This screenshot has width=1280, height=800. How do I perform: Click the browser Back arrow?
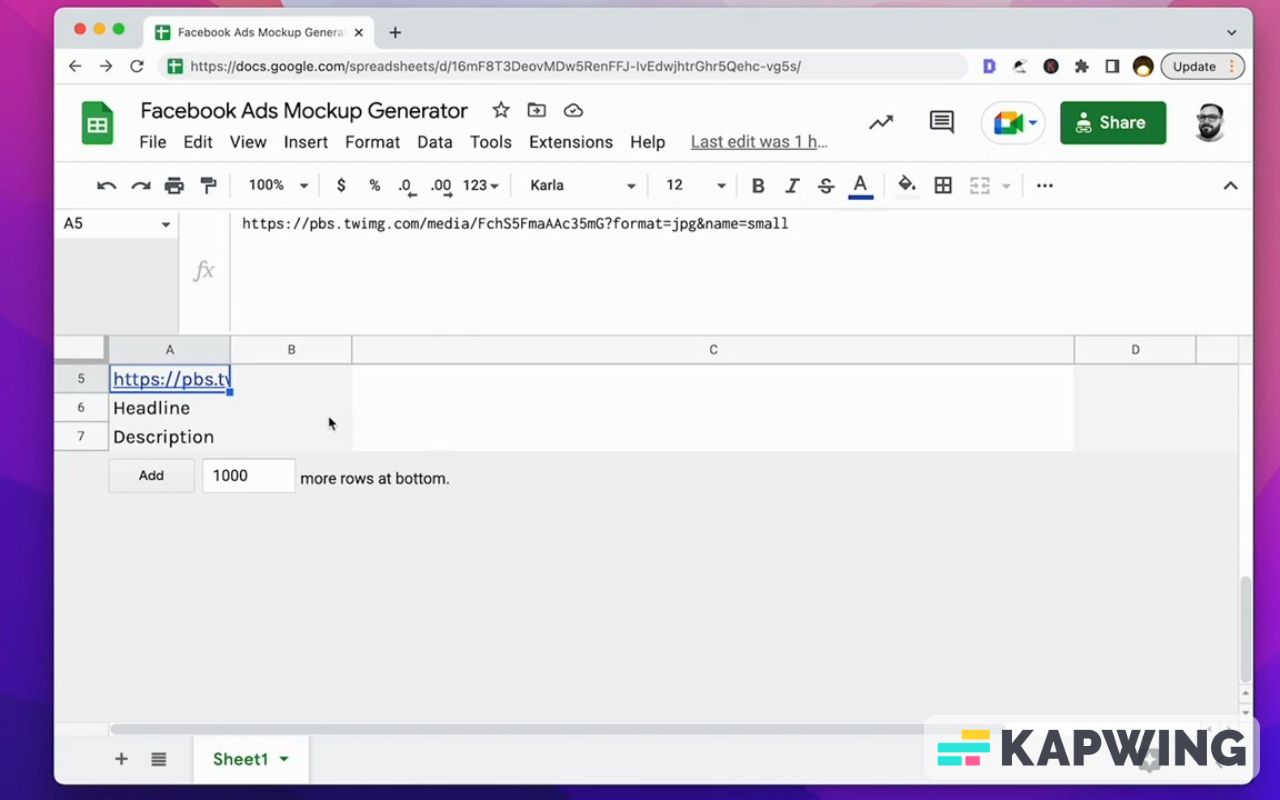click(75, 67)
